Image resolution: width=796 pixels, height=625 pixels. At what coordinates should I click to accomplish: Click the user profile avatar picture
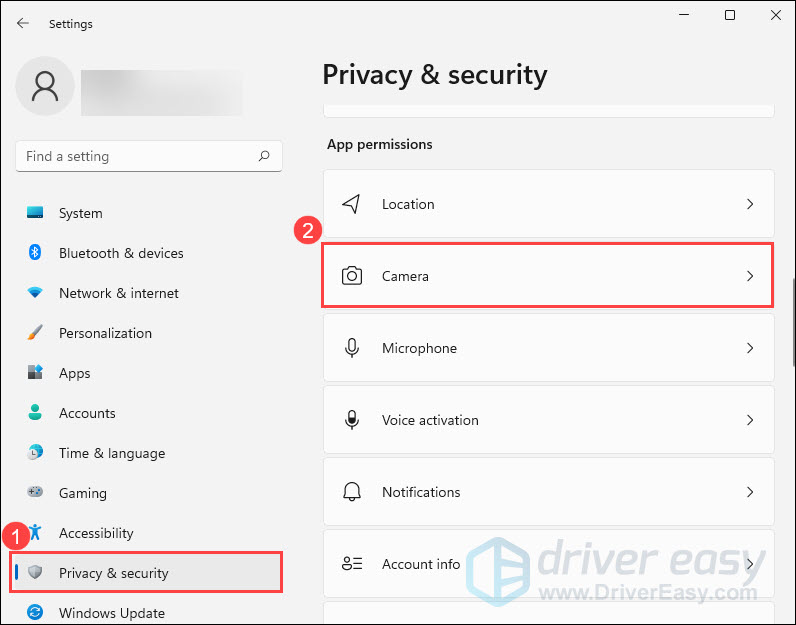tap(45, 86)
